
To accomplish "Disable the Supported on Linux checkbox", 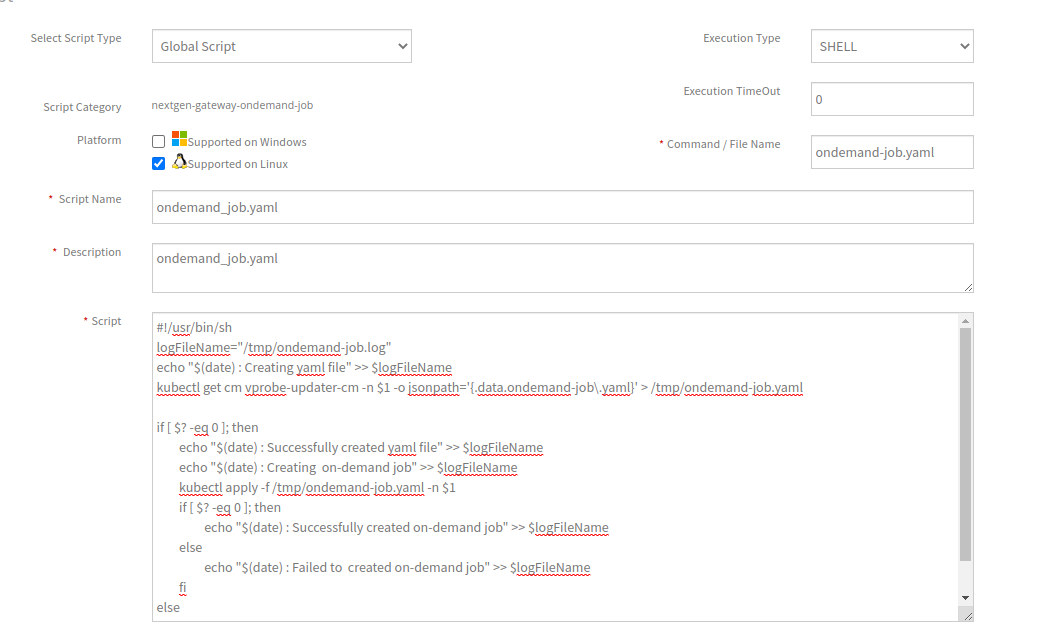I will pos(158,162).
